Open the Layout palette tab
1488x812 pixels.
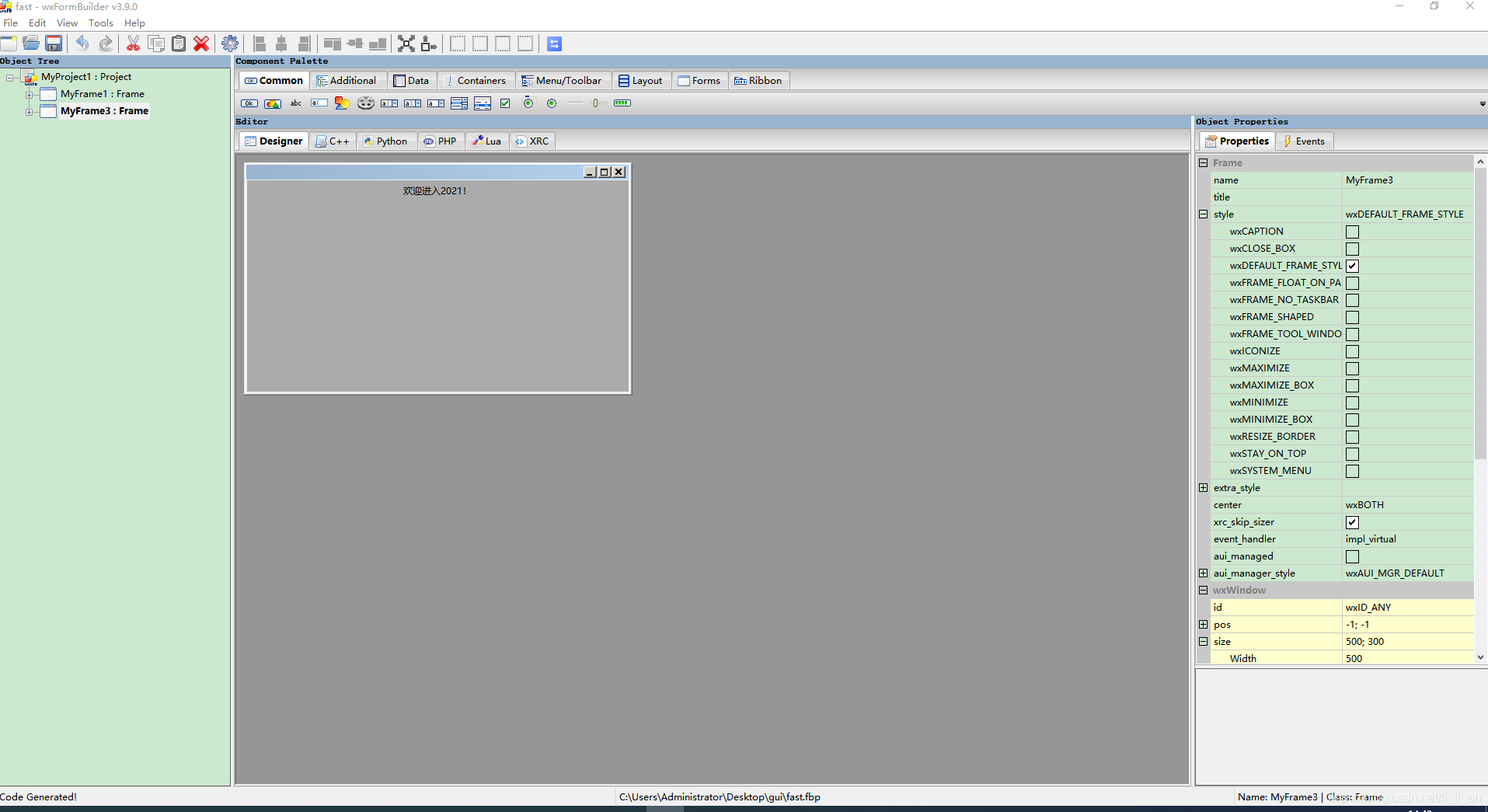point(641,81)
